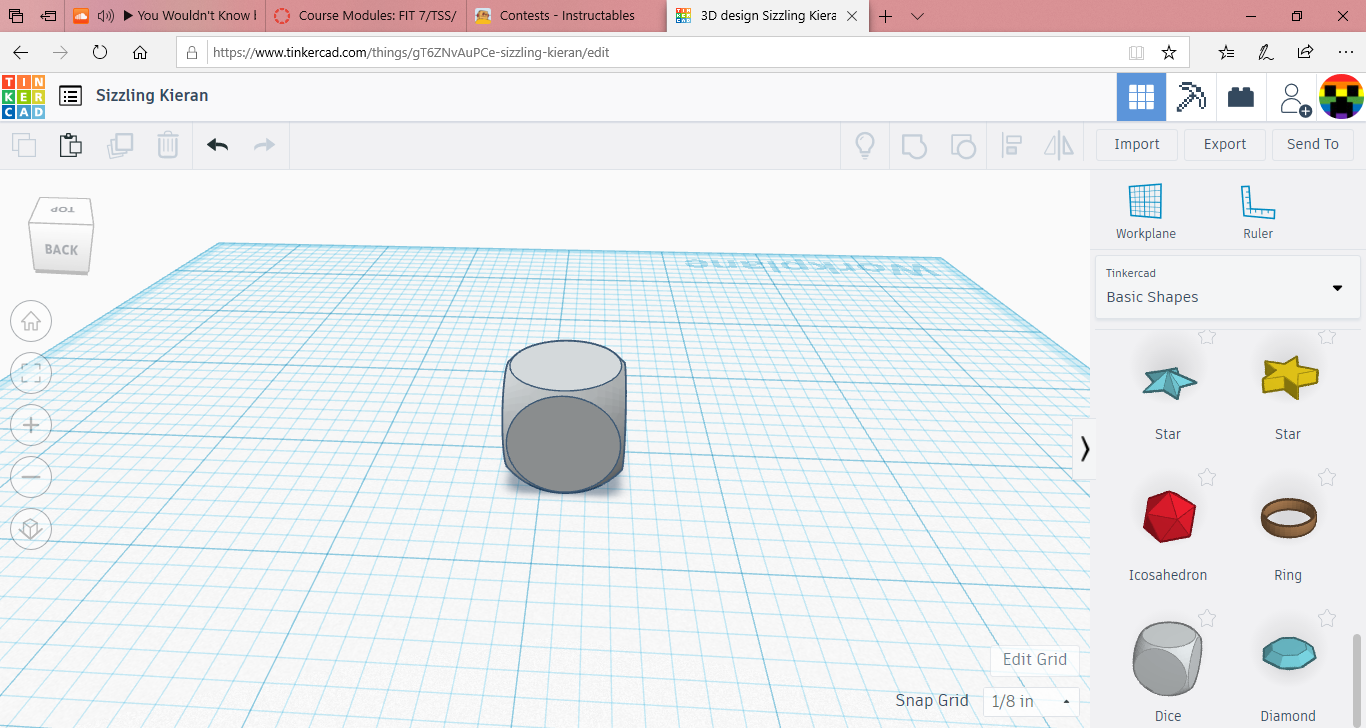Click the Tinkercad logo
This screenshot has height=728, width=1366.
[23, 96]
